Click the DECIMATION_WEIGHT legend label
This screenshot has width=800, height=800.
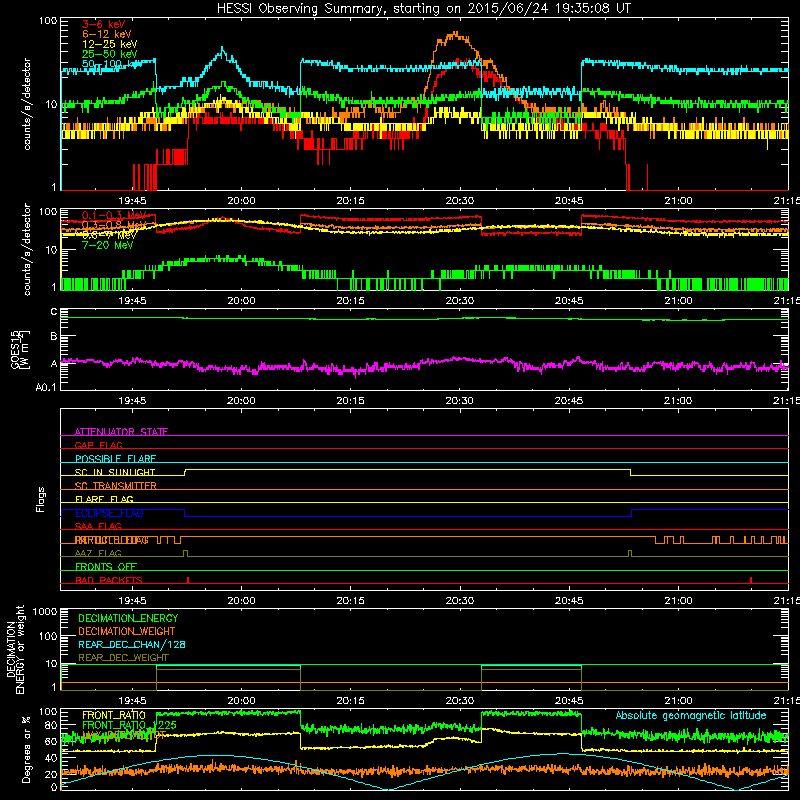[x=127, y=632]
